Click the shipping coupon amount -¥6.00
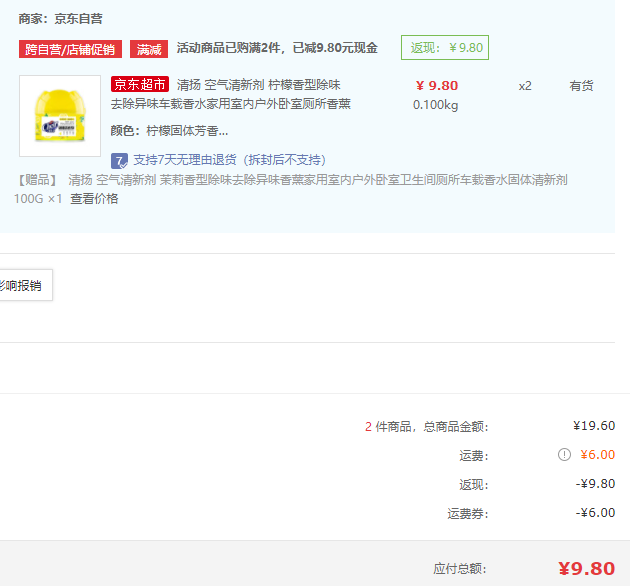The width and height of the screenshot is (630, 586). [x=595, y=512]
